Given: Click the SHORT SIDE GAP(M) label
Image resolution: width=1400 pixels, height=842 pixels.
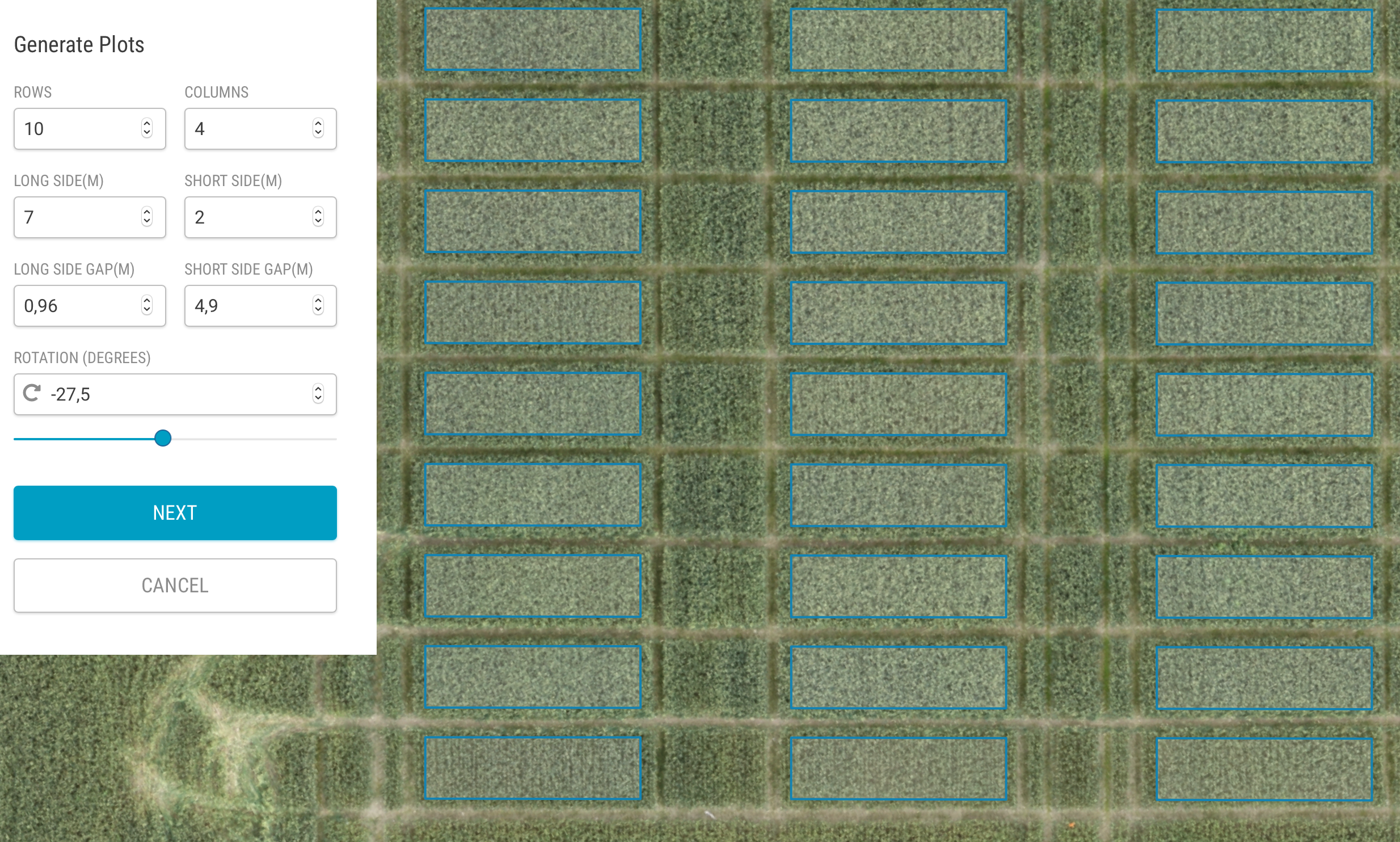Looking at the screenshot, I should (x=249, y=270).
